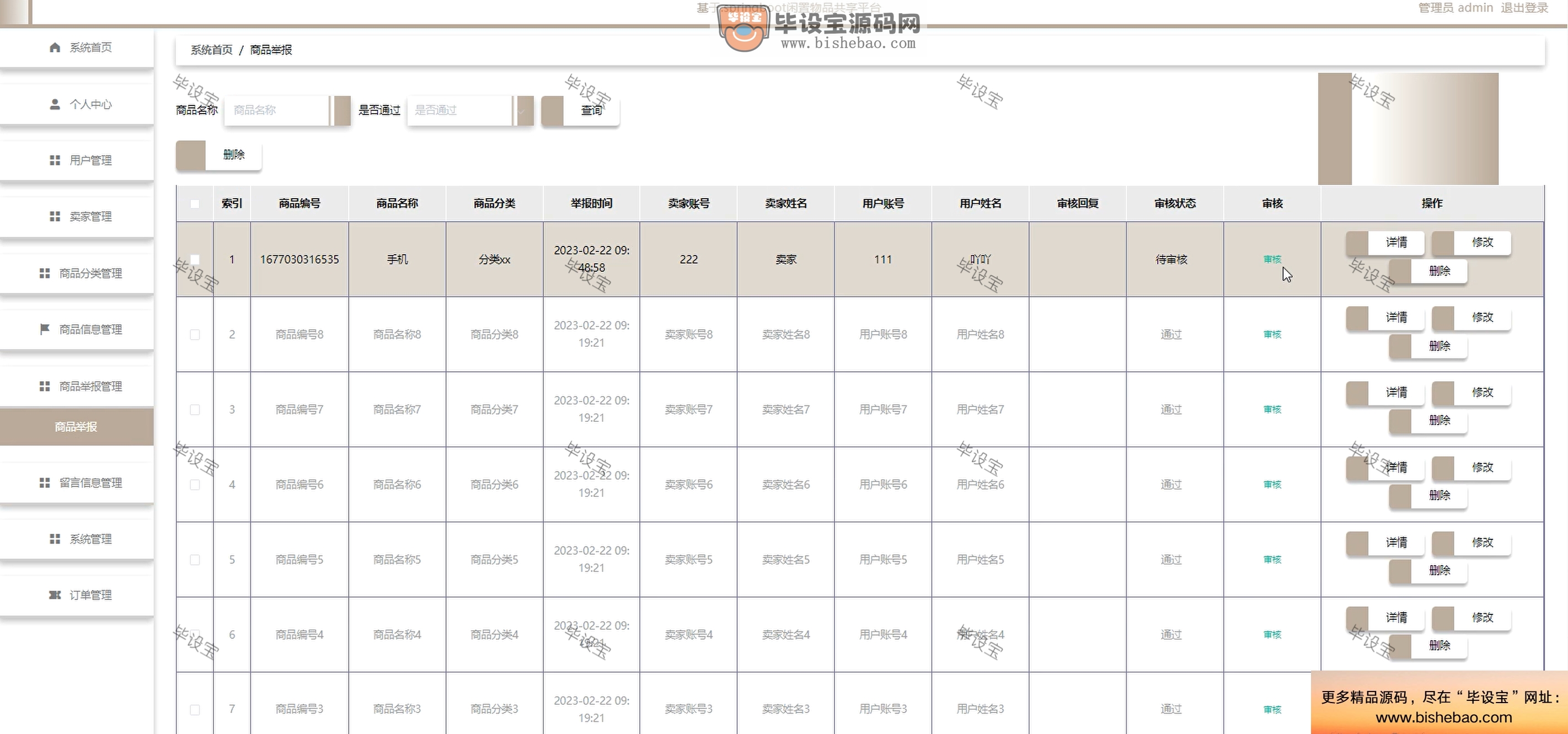Check the checkbox for row 2 商品编号8
1568x734 pixels.
pos(195,335)
